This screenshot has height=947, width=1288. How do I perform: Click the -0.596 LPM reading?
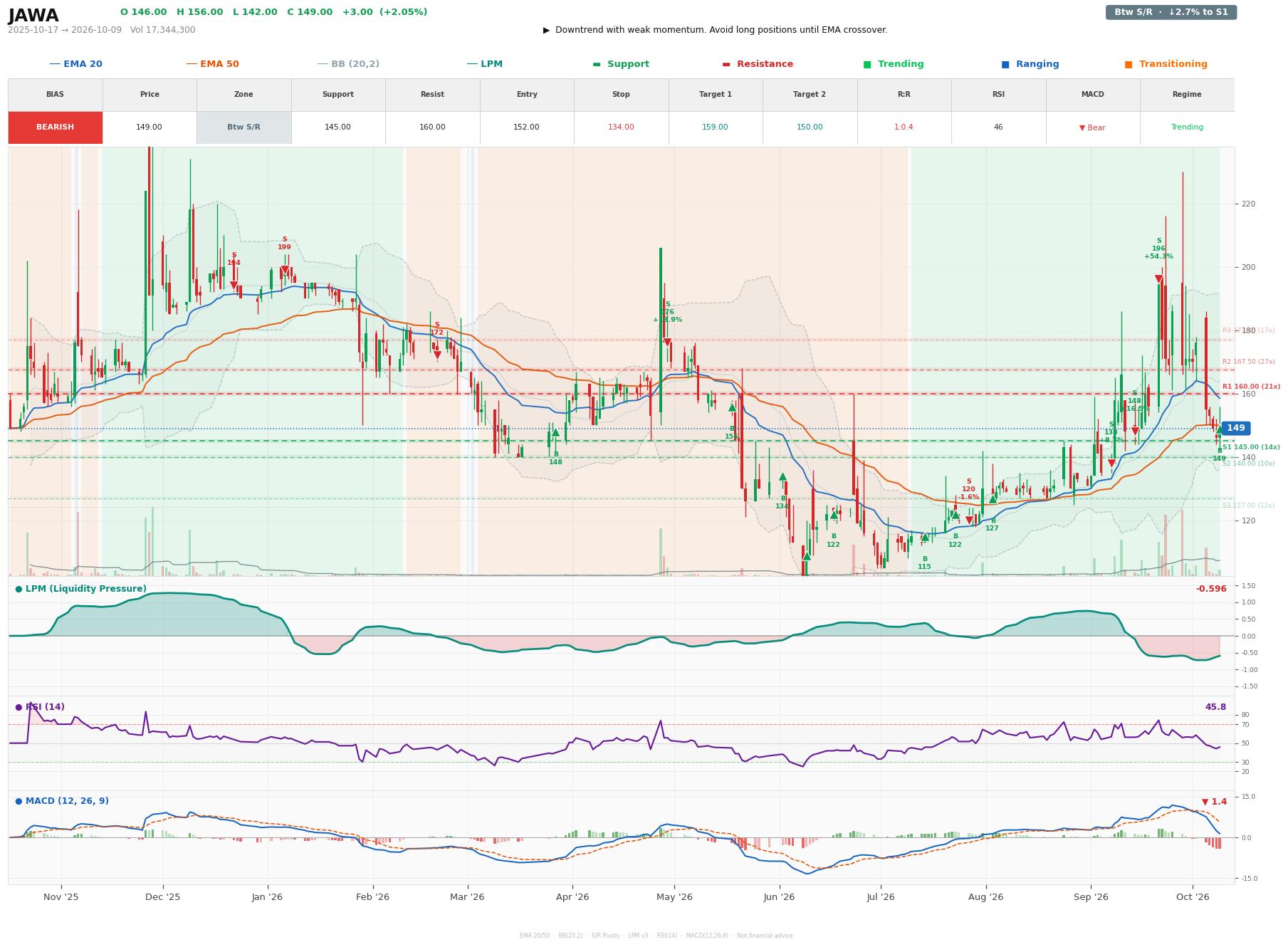click(1211, 589)
